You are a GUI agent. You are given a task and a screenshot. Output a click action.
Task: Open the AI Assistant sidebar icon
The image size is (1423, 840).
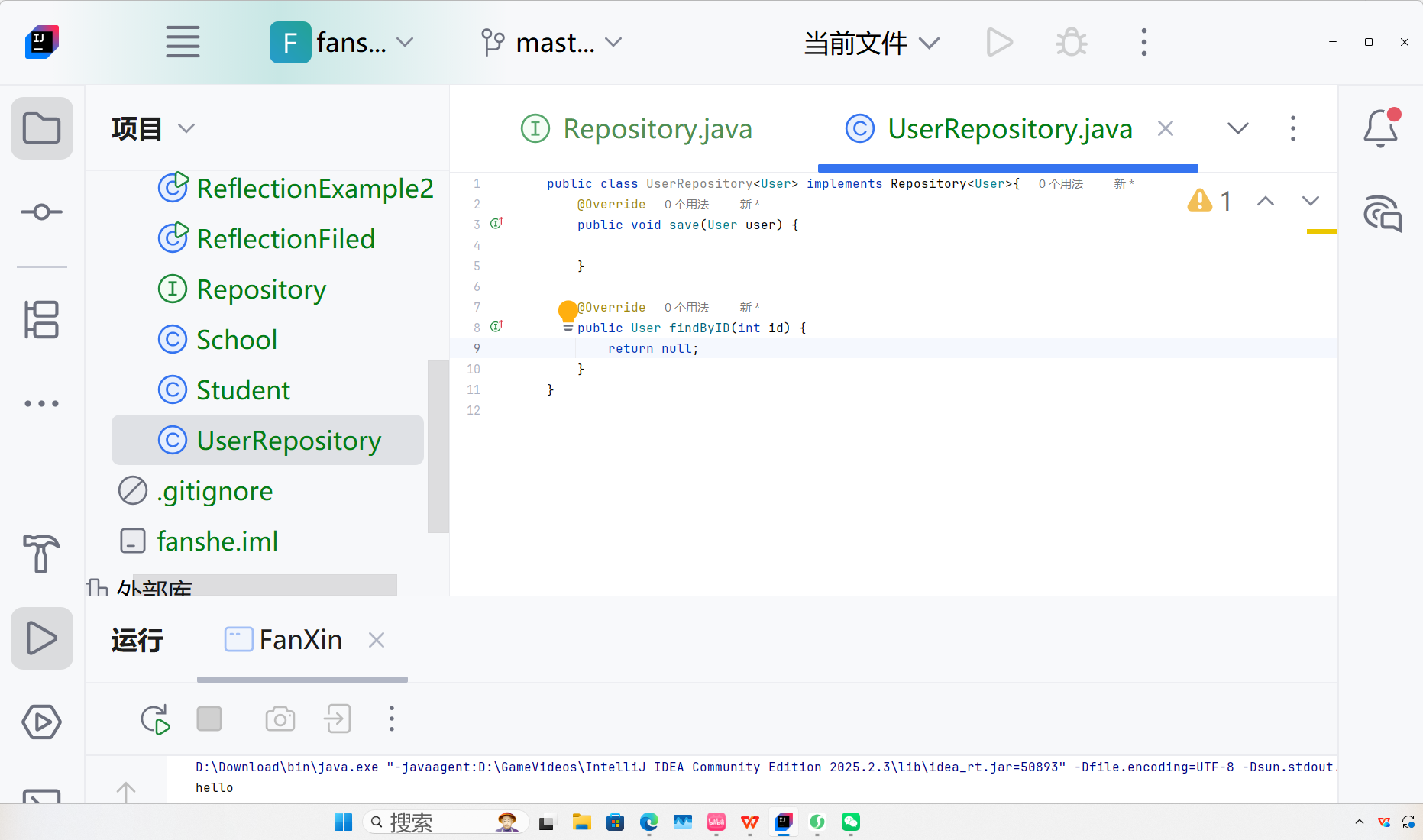click(x=1380, y=215)
